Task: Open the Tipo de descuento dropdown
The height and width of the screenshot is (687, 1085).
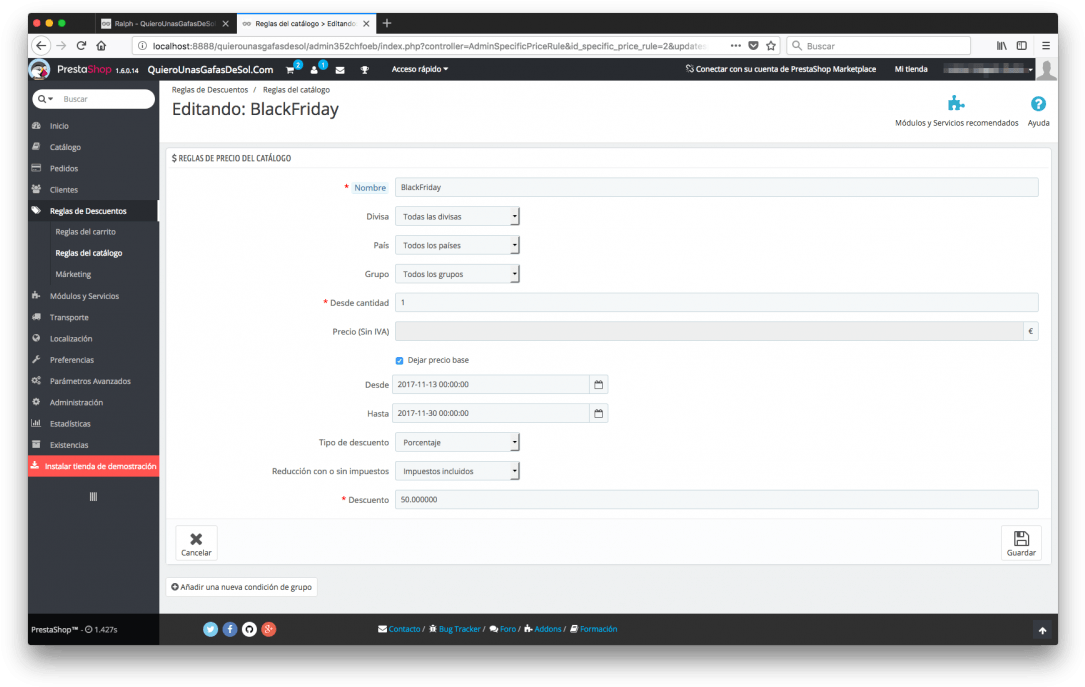Action: pyautogui.click(x=457, y=443)
